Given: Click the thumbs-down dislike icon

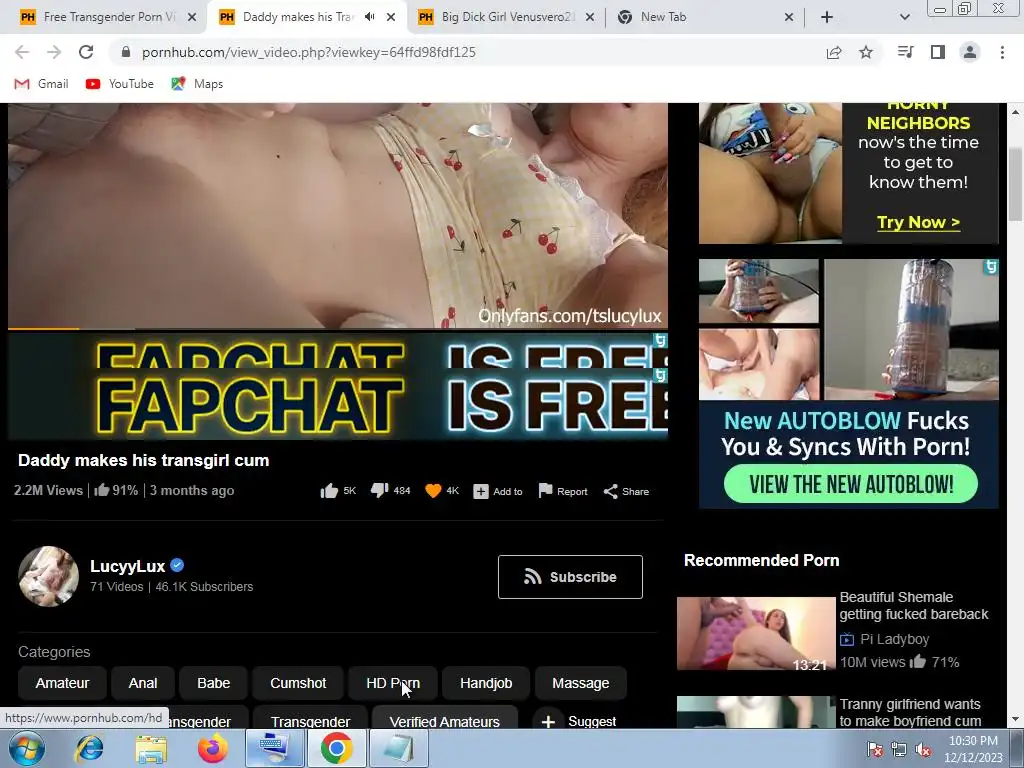Looking at the screenshot, I should (x=379, y=491).
